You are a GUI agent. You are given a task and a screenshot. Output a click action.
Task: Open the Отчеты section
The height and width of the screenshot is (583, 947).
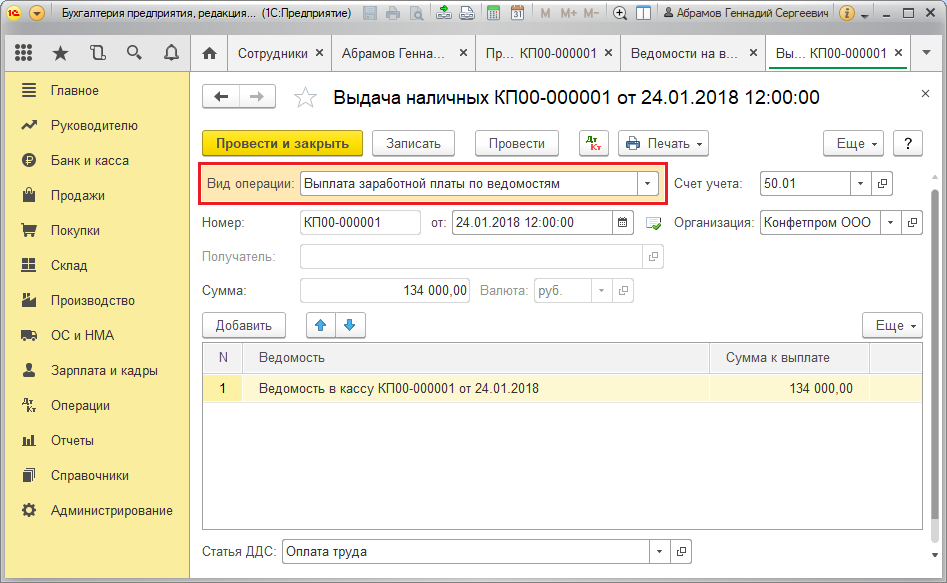[x=72, y=441]
